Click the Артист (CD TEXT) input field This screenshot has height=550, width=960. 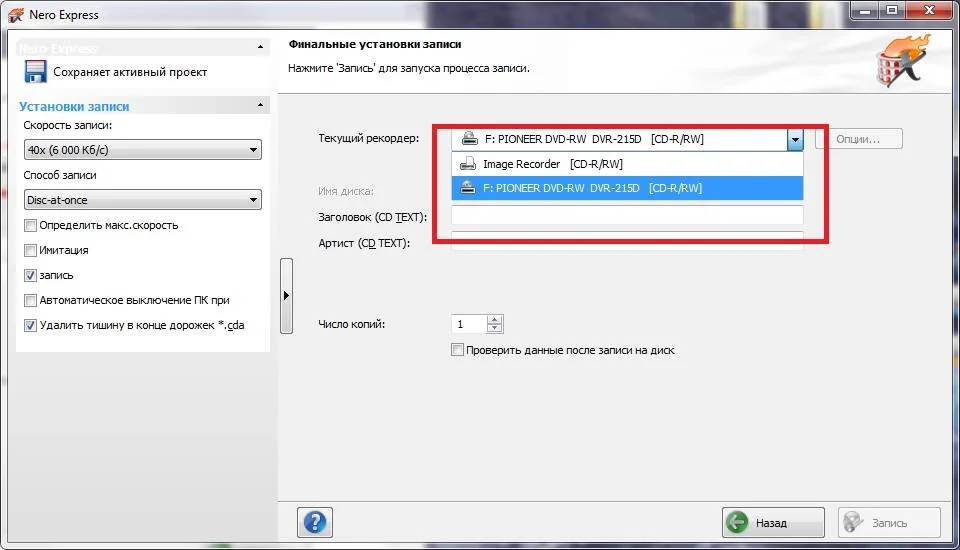click(x=627, y=241)
